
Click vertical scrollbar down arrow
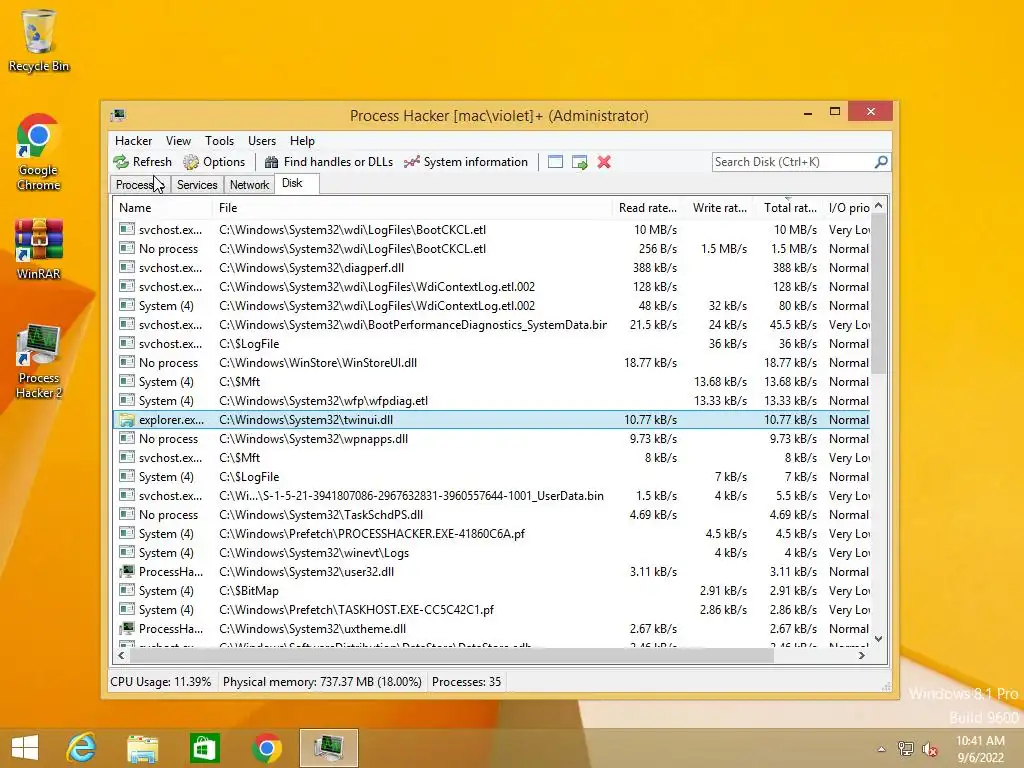click(x=878, y=639)
